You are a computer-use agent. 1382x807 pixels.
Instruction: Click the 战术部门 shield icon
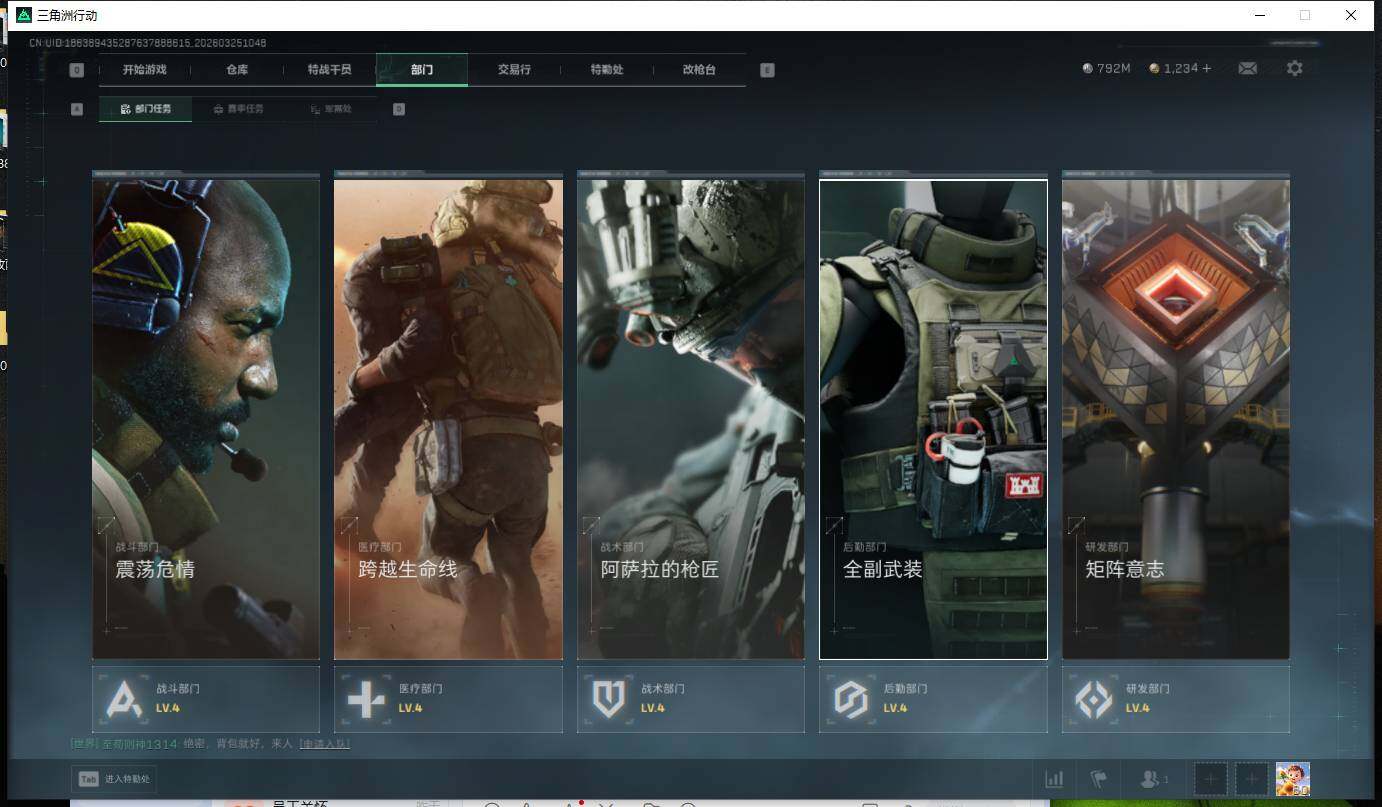click(609, 699)
